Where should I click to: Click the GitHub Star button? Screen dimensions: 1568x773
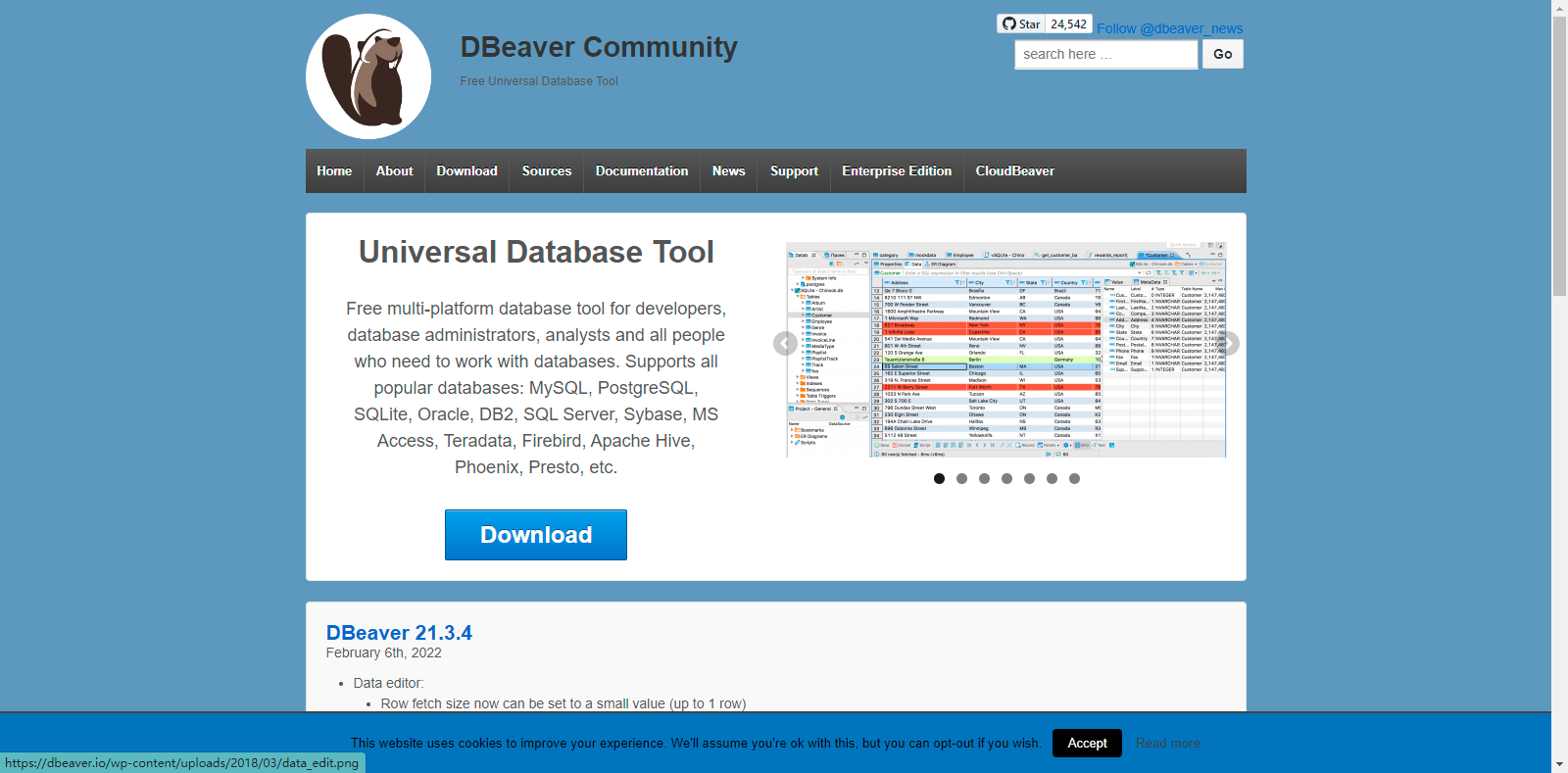pyautogui.click(x=1020, y=24)
